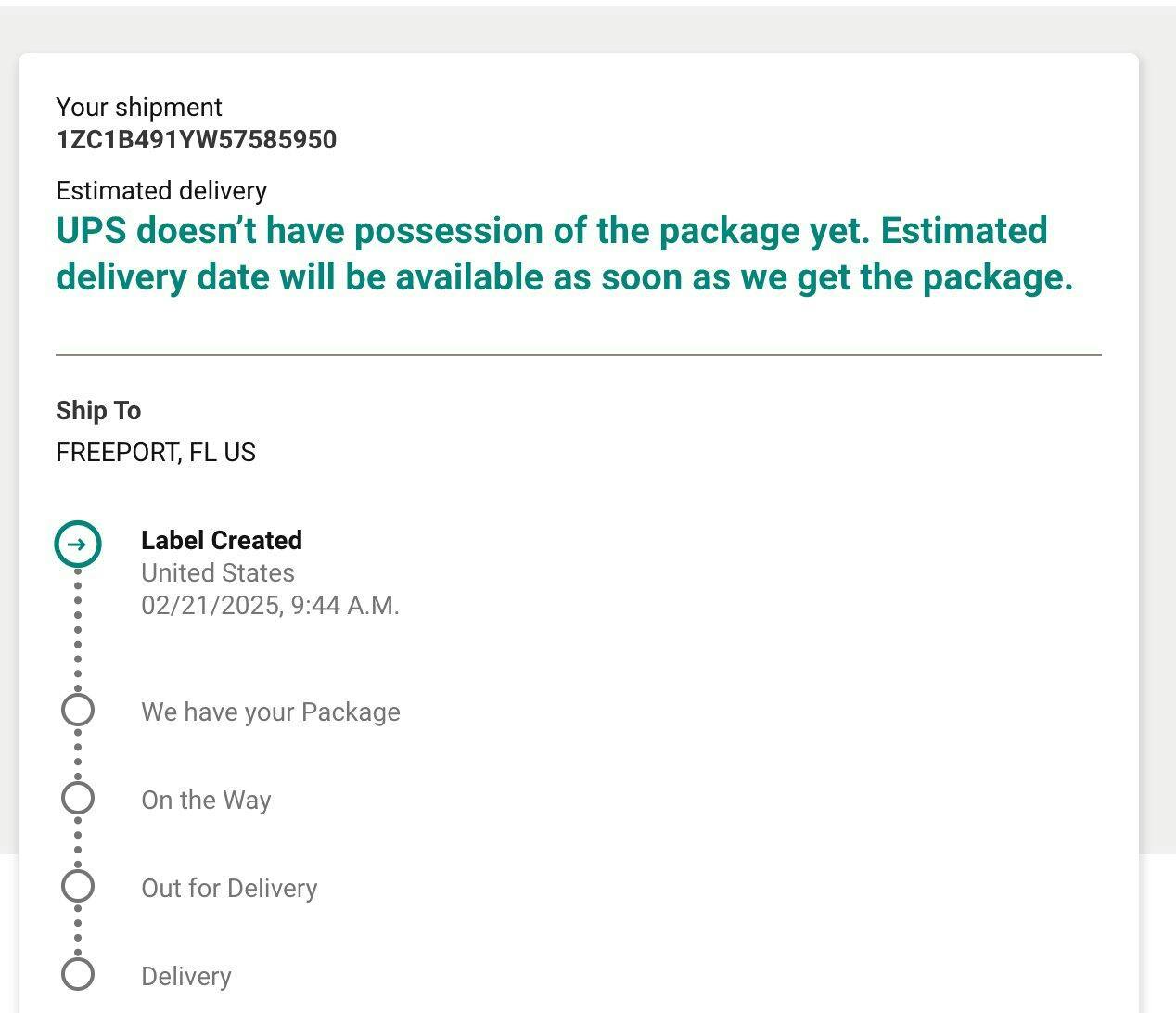Click the green UPS possession status message
Viewport: 1176px width, 1013px height.
[564, 254]
